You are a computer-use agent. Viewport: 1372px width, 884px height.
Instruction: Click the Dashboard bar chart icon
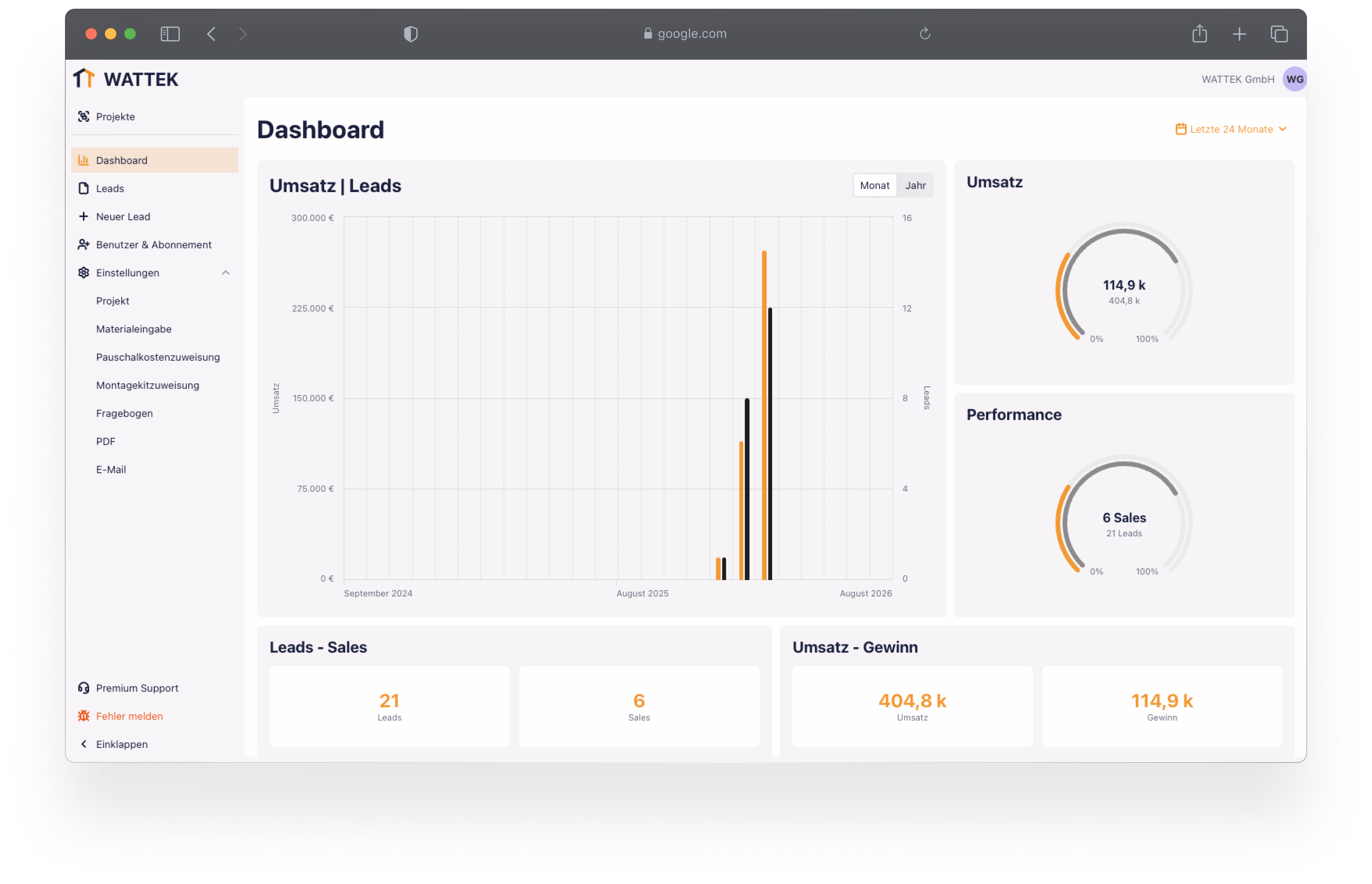pos(84,160)
